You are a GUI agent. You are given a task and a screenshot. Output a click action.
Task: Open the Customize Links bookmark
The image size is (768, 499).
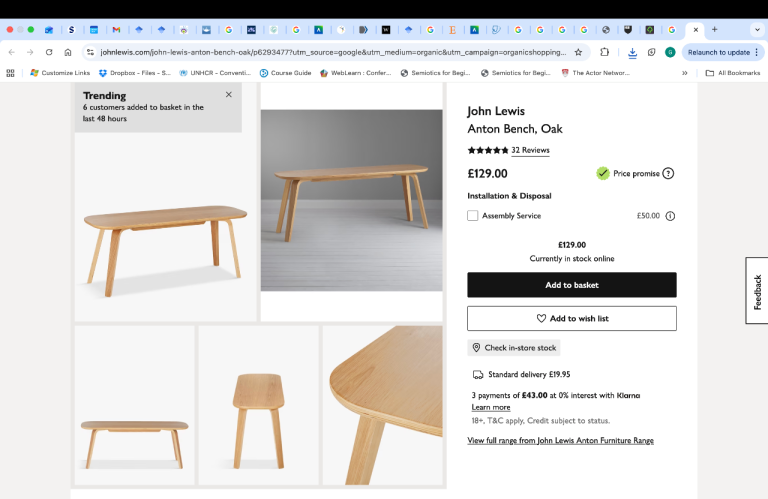(x=60, y=73)
